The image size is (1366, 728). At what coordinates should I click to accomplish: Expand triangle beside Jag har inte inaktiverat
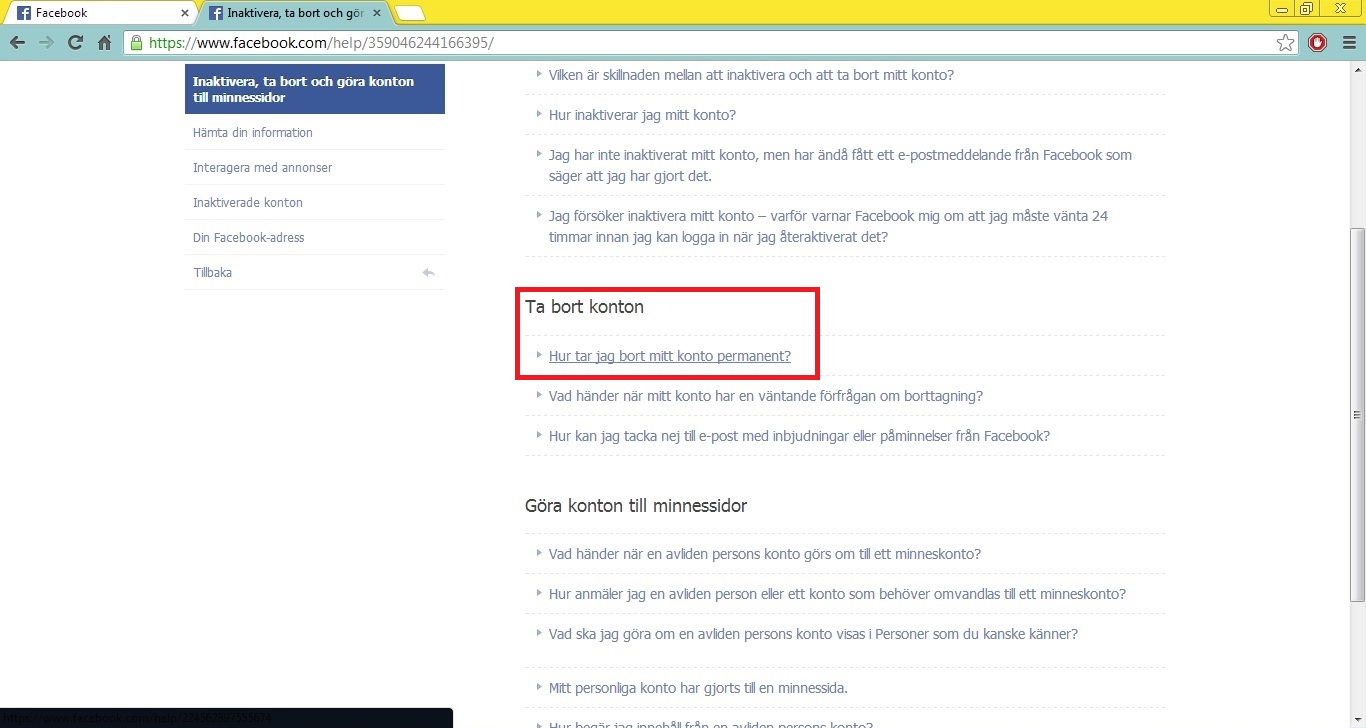click(x=539, y=154)
